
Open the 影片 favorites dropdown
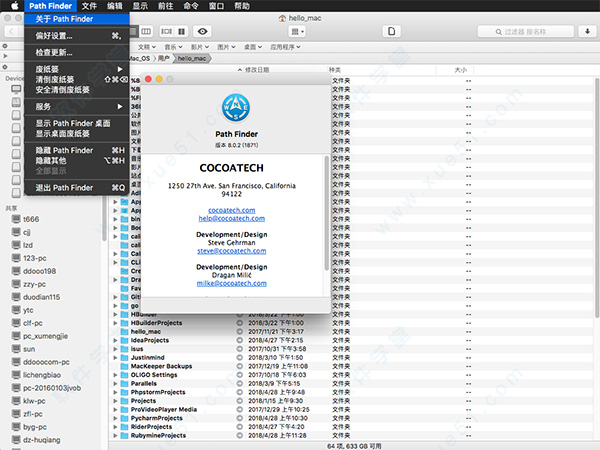coord(200,47)
